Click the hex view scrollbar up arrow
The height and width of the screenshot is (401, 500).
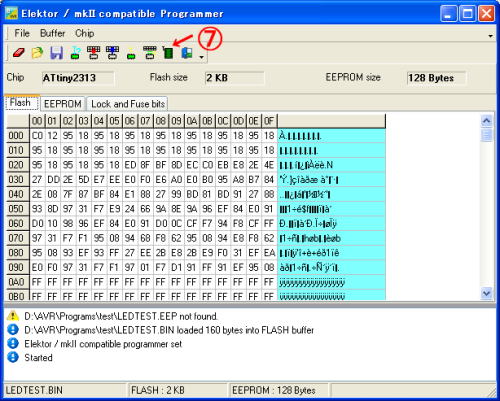[x=487, y=121]
